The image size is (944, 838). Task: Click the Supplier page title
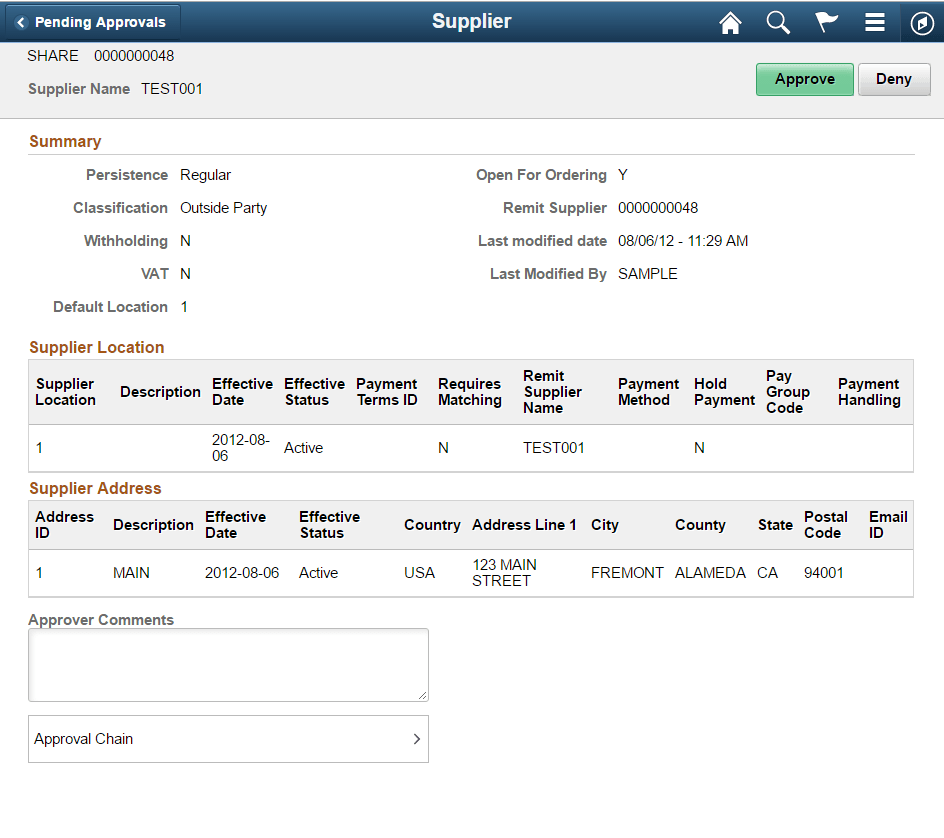[x=471, y=21]
